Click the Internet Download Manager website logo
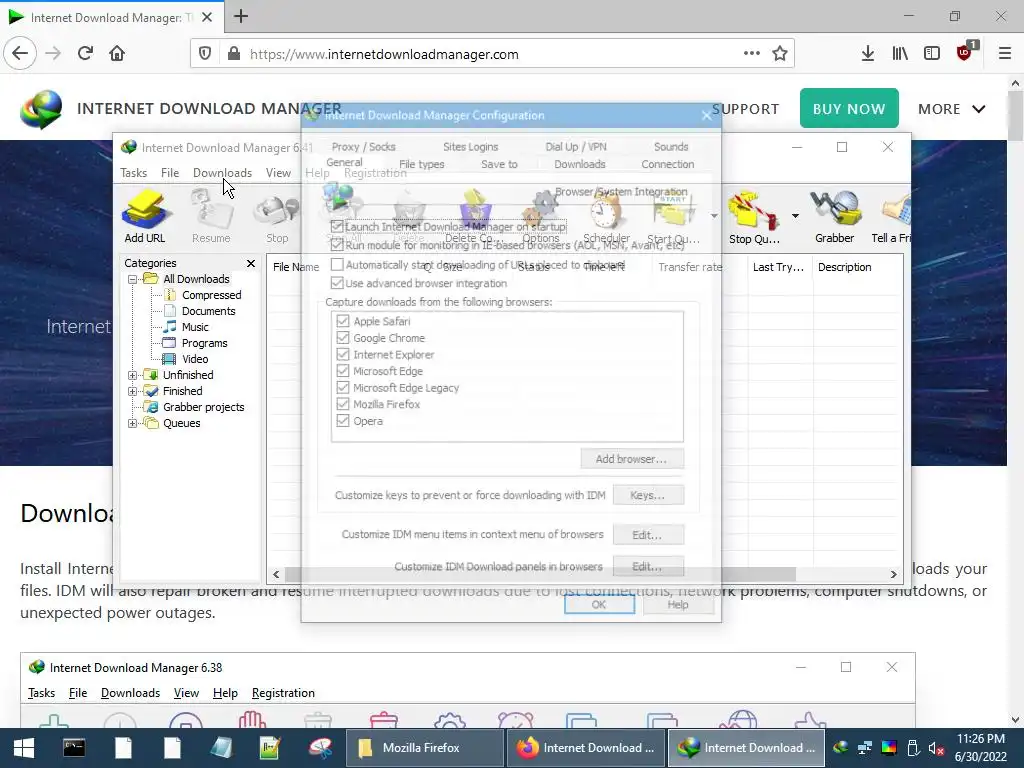This screenshot has width=1024, height=768. pos(41,109)
